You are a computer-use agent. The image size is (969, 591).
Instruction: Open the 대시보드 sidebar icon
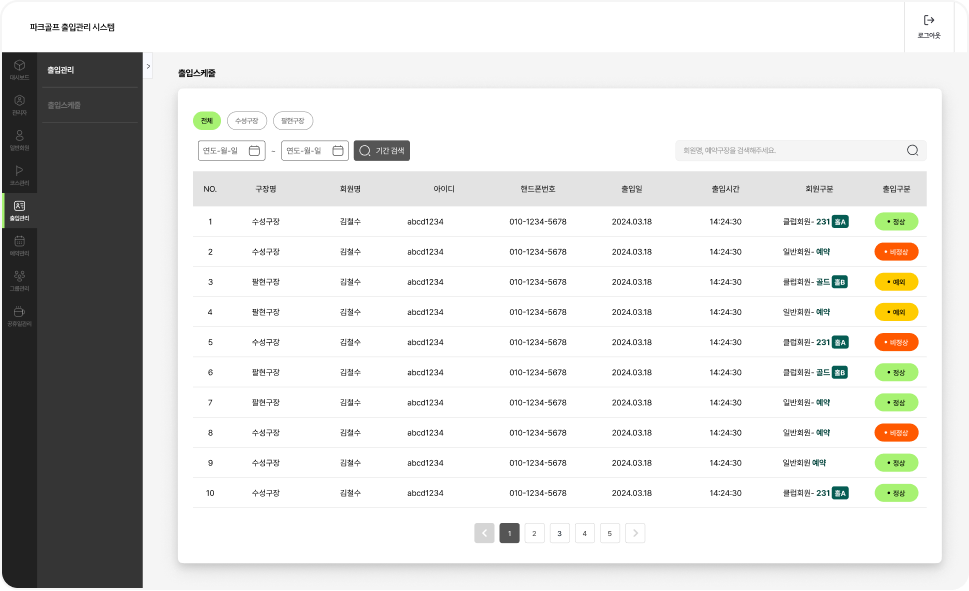click(19, 68)
